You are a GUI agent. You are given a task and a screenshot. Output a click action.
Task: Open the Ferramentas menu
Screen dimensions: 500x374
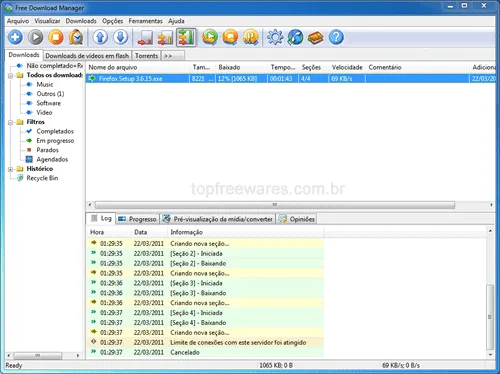click(146, 21)
